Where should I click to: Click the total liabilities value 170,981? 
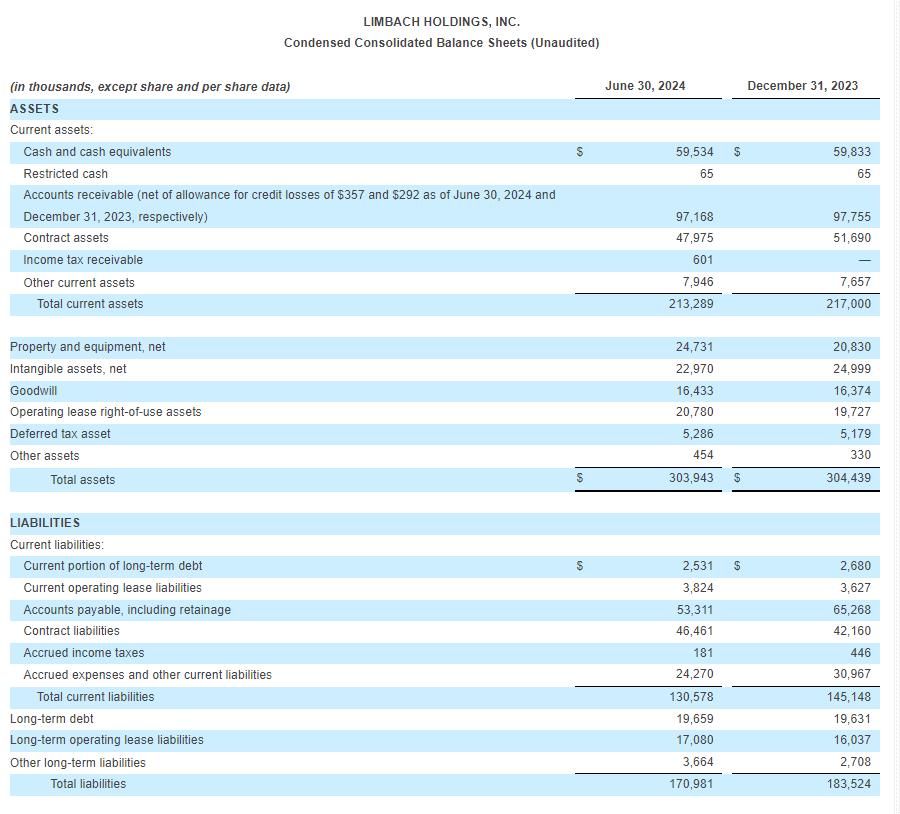point(691,784)
